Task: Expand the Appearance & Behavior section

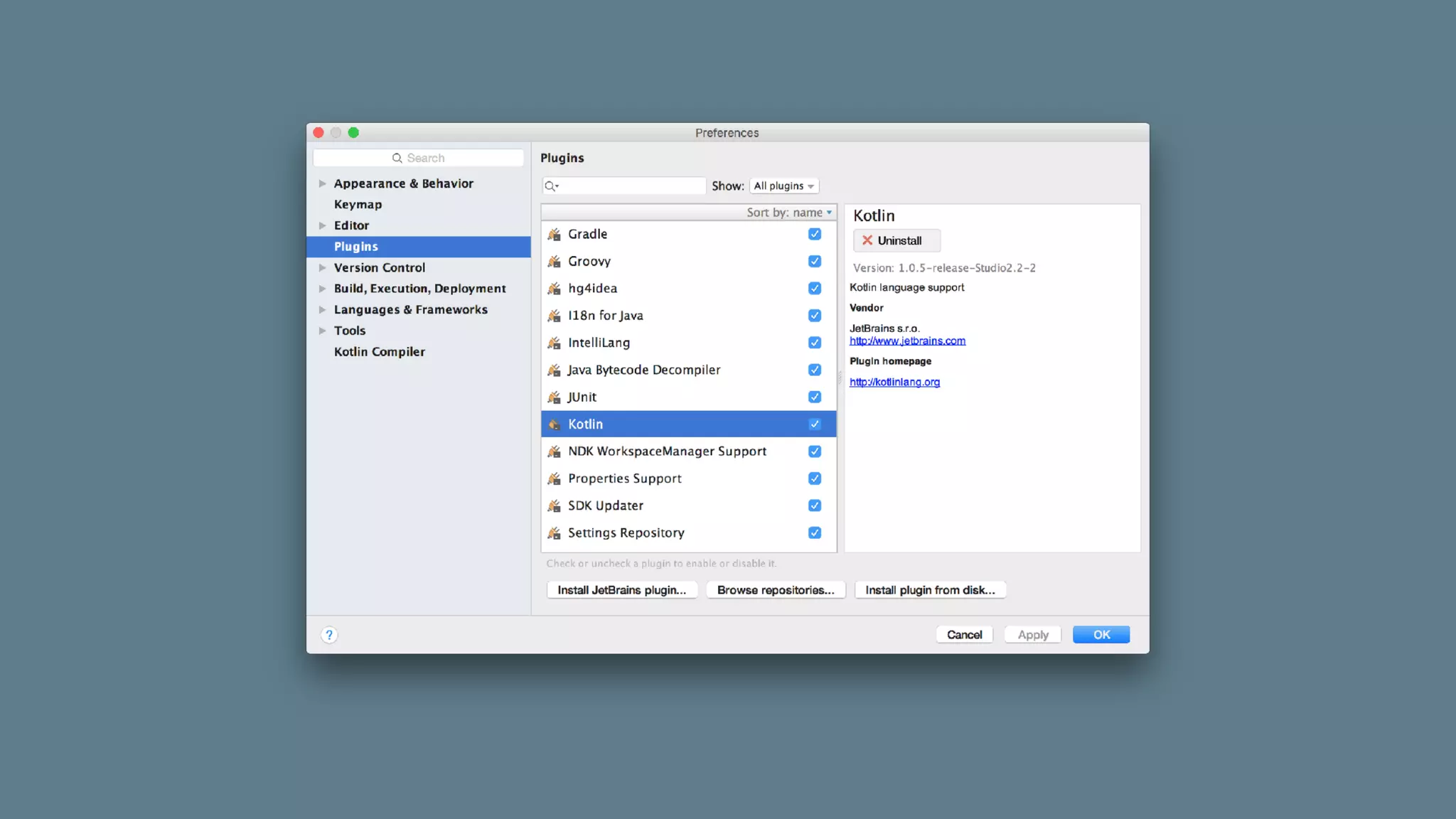Action: pos(323,183)
